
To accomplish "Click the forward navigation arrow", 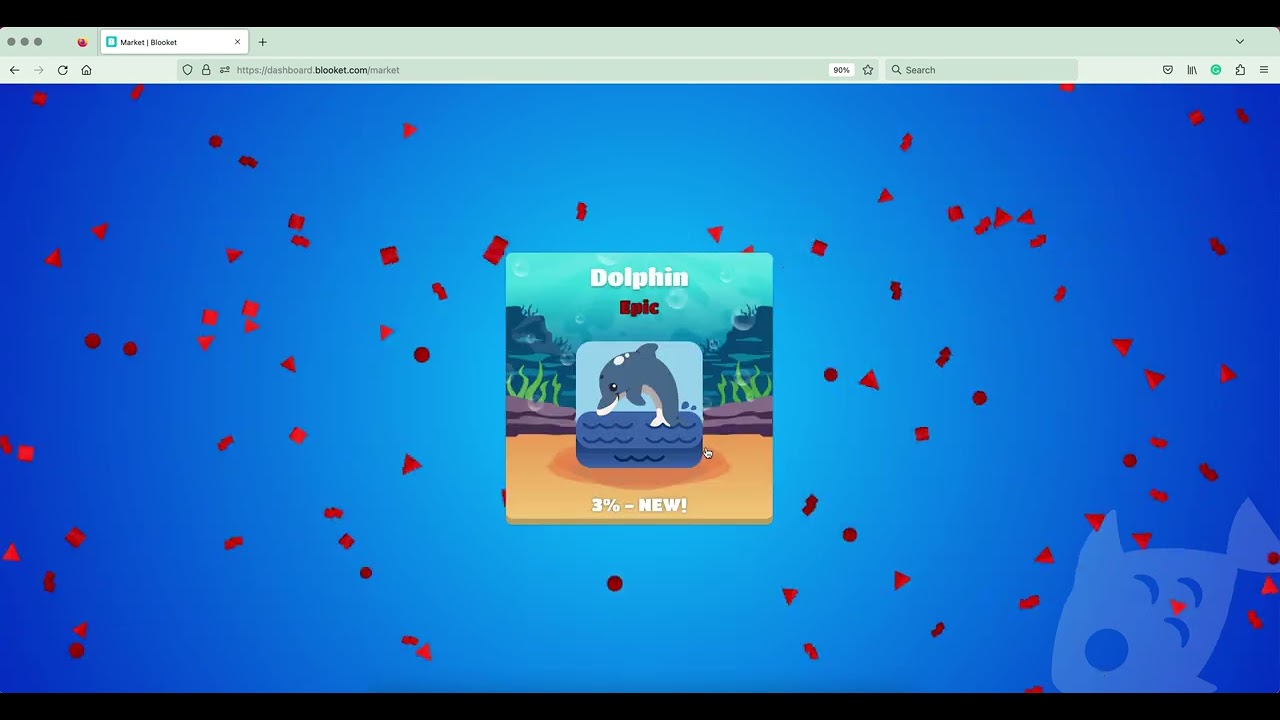I will pos(38,70).
